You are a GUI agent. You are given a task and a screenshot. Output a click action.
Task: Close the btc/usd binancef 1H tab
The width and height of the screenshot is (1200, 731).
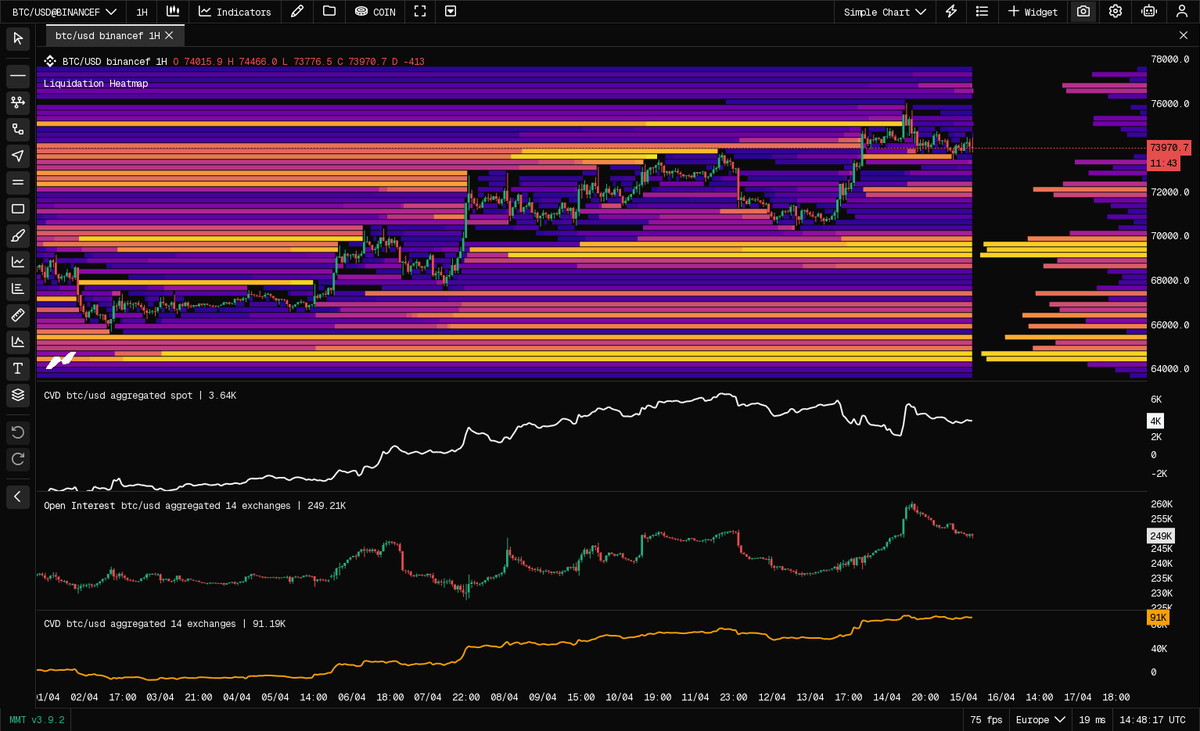point(169,35)
